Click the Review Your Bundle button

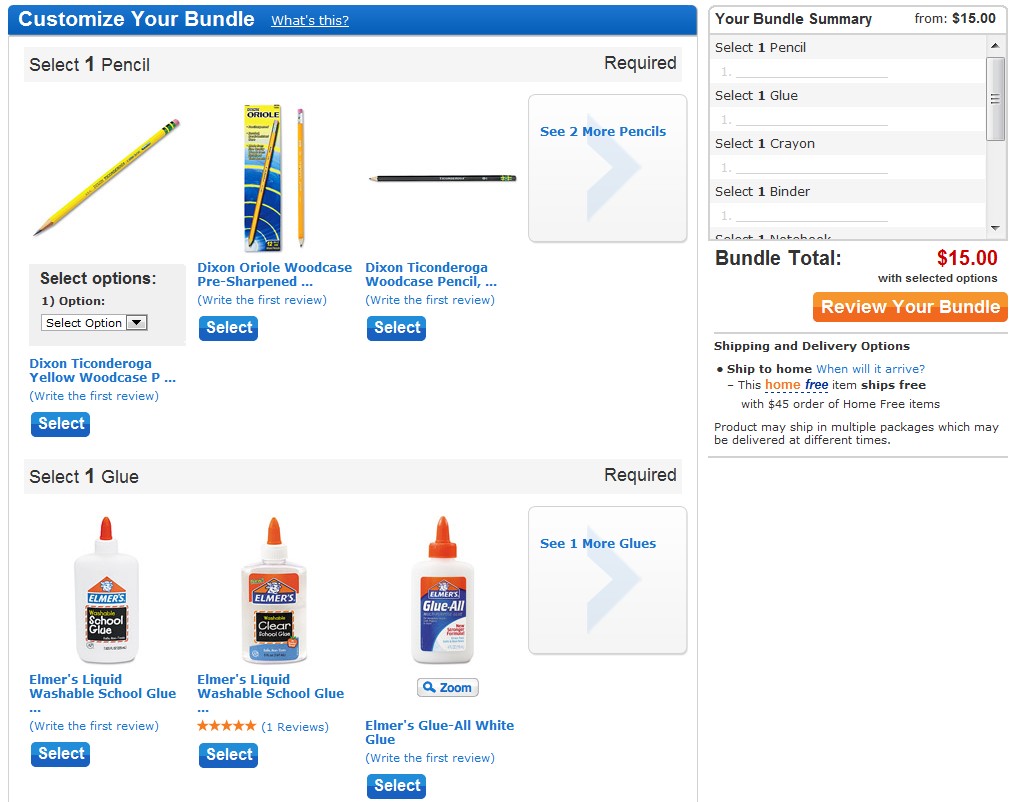pos(910,307)
